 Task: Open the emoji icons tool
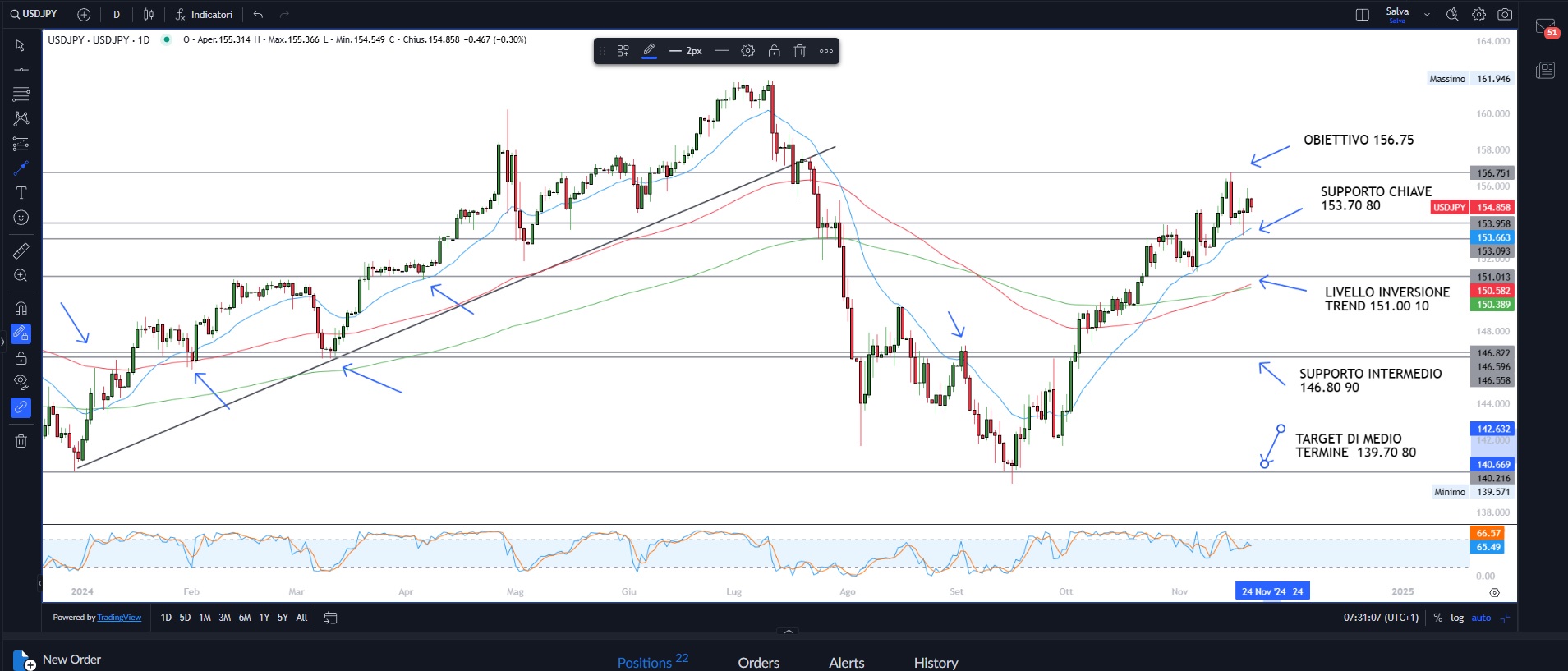21,218
